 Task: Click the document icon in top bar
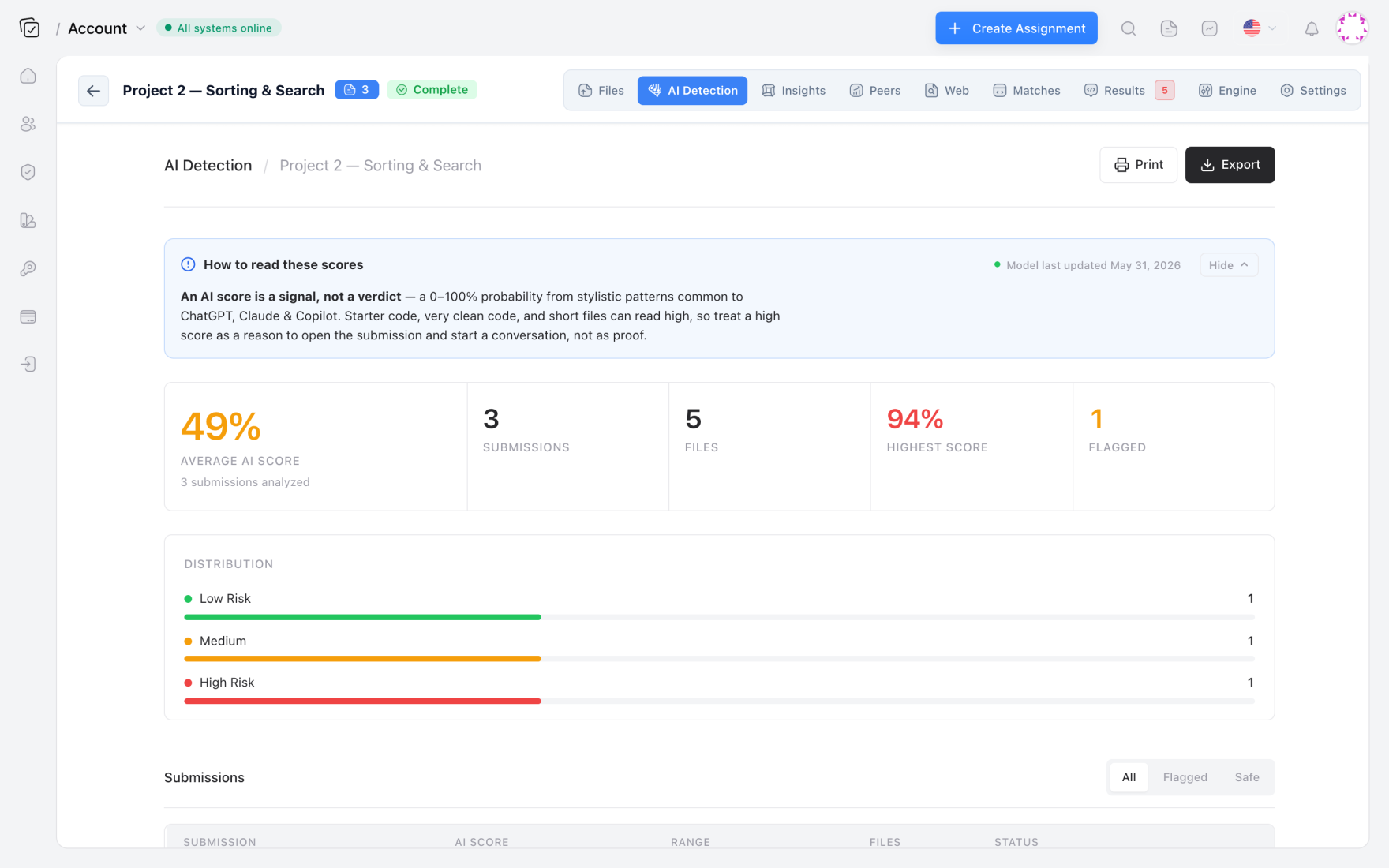1169,28
